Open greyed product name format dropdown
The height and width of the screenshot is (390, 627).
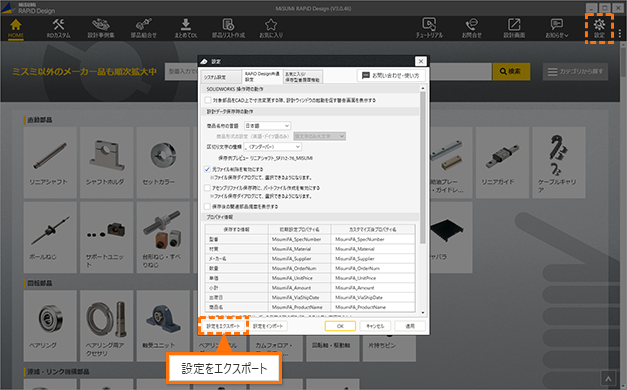coord(319,136)
